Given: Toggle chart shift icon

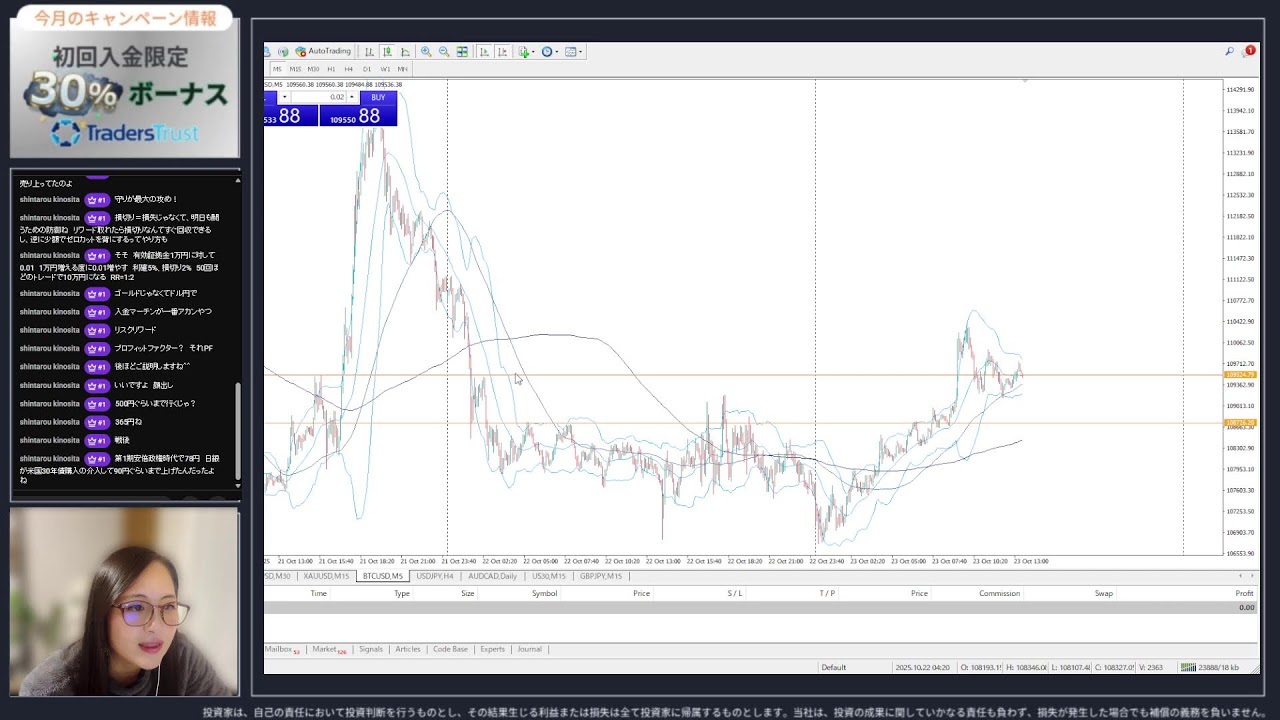Looking at the screenshot, I should [x=502, y=52].
